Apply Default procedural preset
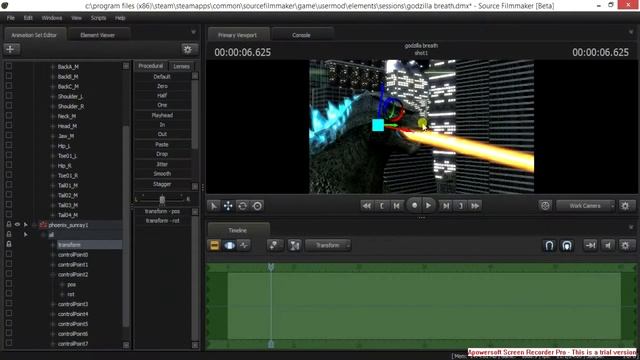 (162, 77)
